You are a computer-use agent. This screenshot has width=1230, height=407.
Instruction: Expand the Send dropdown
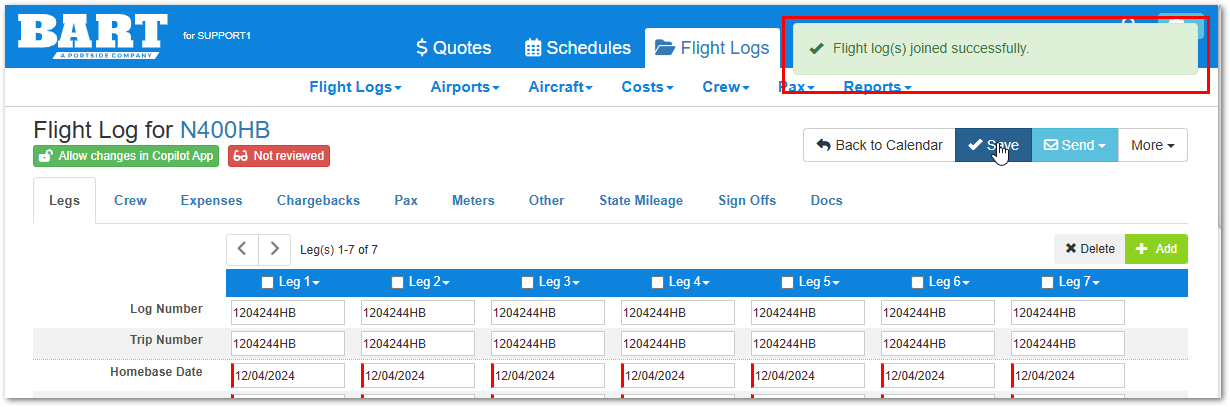coord(1074,145)
